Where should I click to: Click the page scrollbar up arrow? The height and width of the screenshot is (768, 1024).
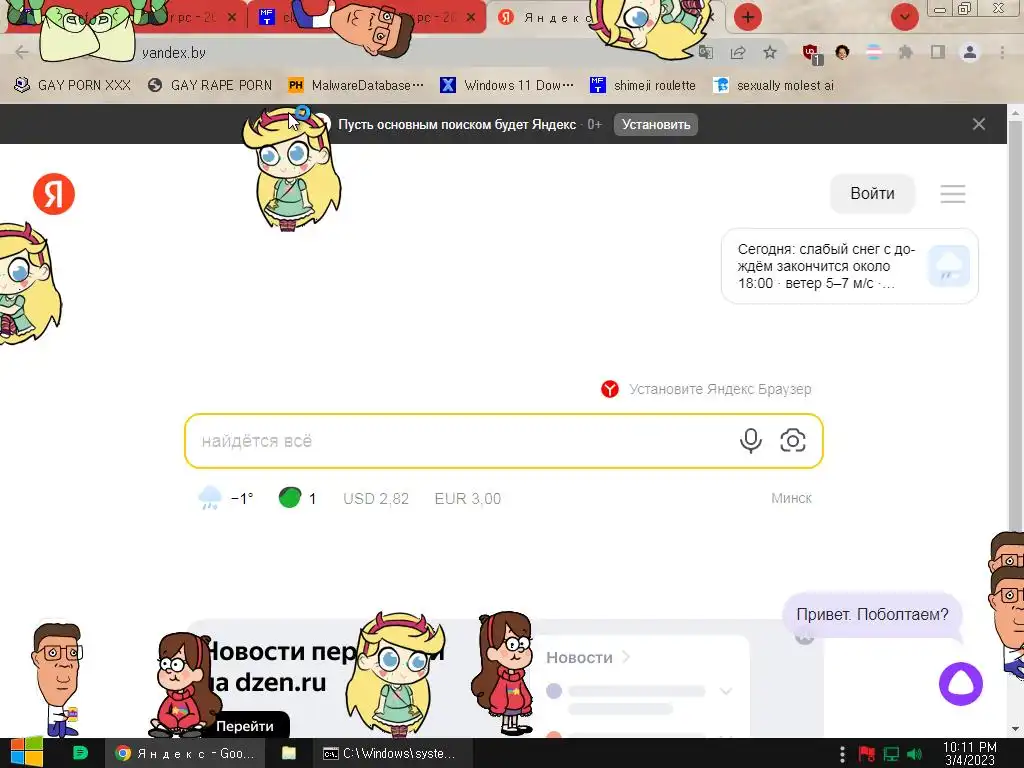(1015, 112)
